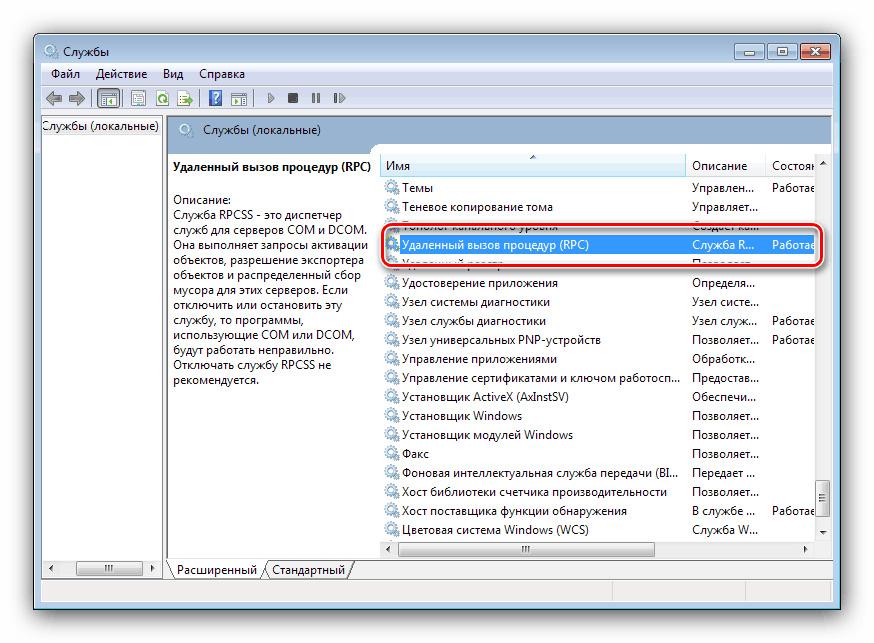The height and width of the screenshot is (643, 874).
Task: Open the Properties toolbar icon
Action: click(x=138, y=99)
